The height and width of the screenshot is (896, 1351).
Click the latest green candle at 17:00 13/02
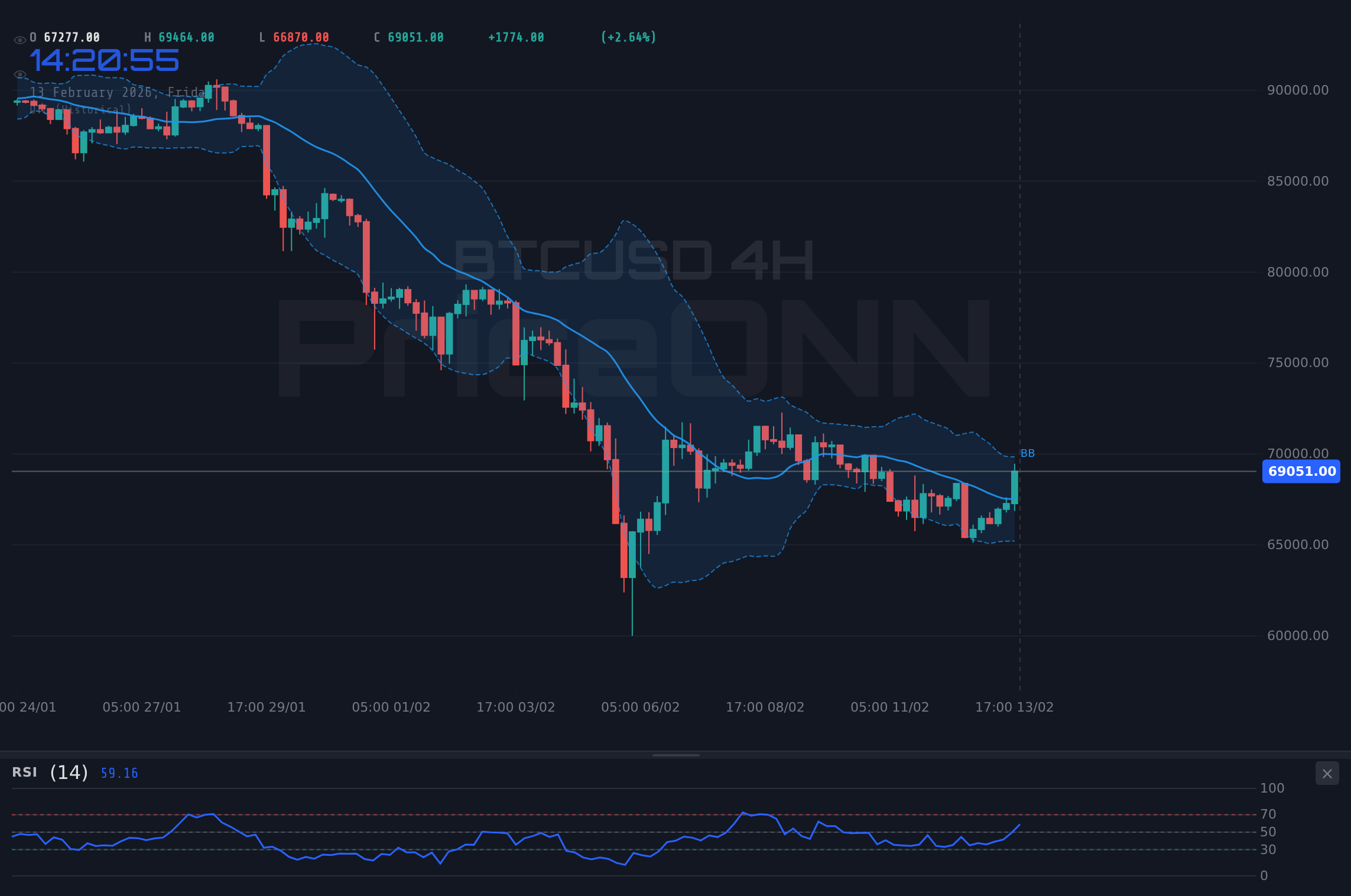[1015, 487]
